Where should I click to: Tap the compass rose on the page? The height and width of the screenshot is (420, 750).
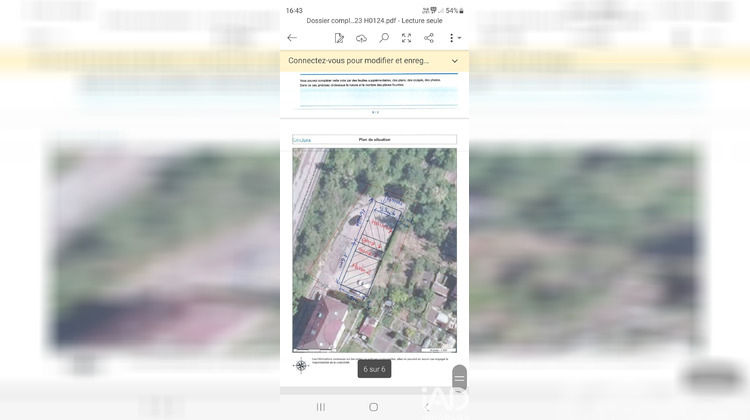[x=300, y=365]
